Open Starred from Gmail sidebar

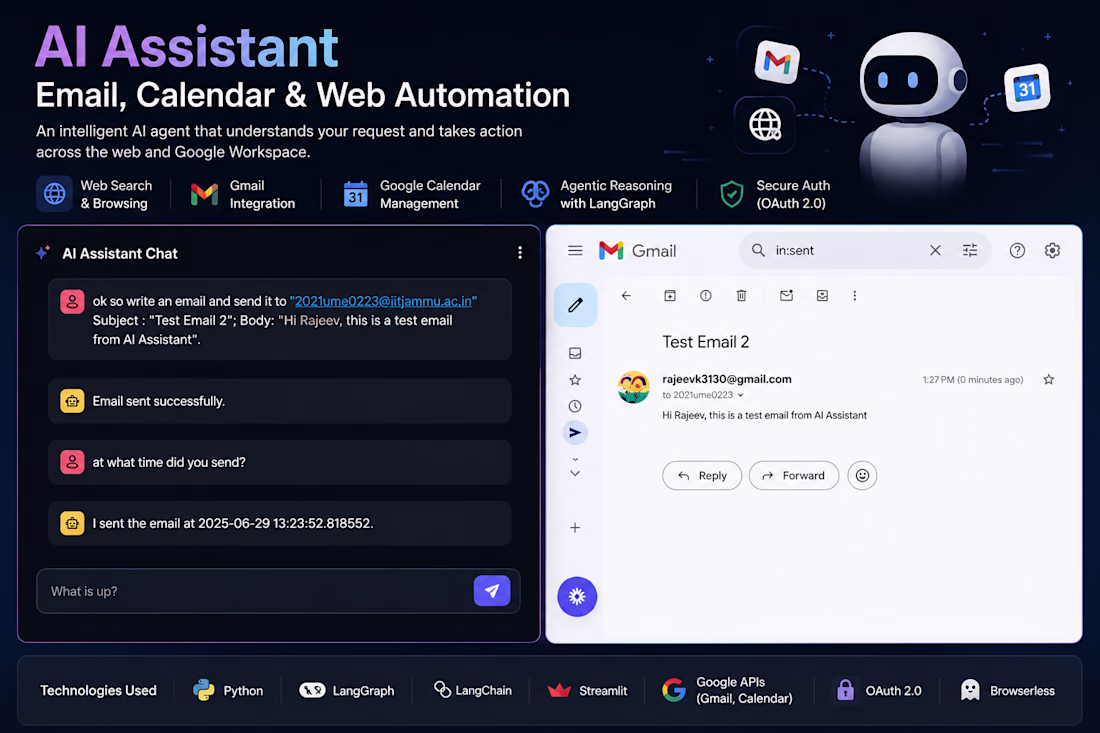[575, 380]
